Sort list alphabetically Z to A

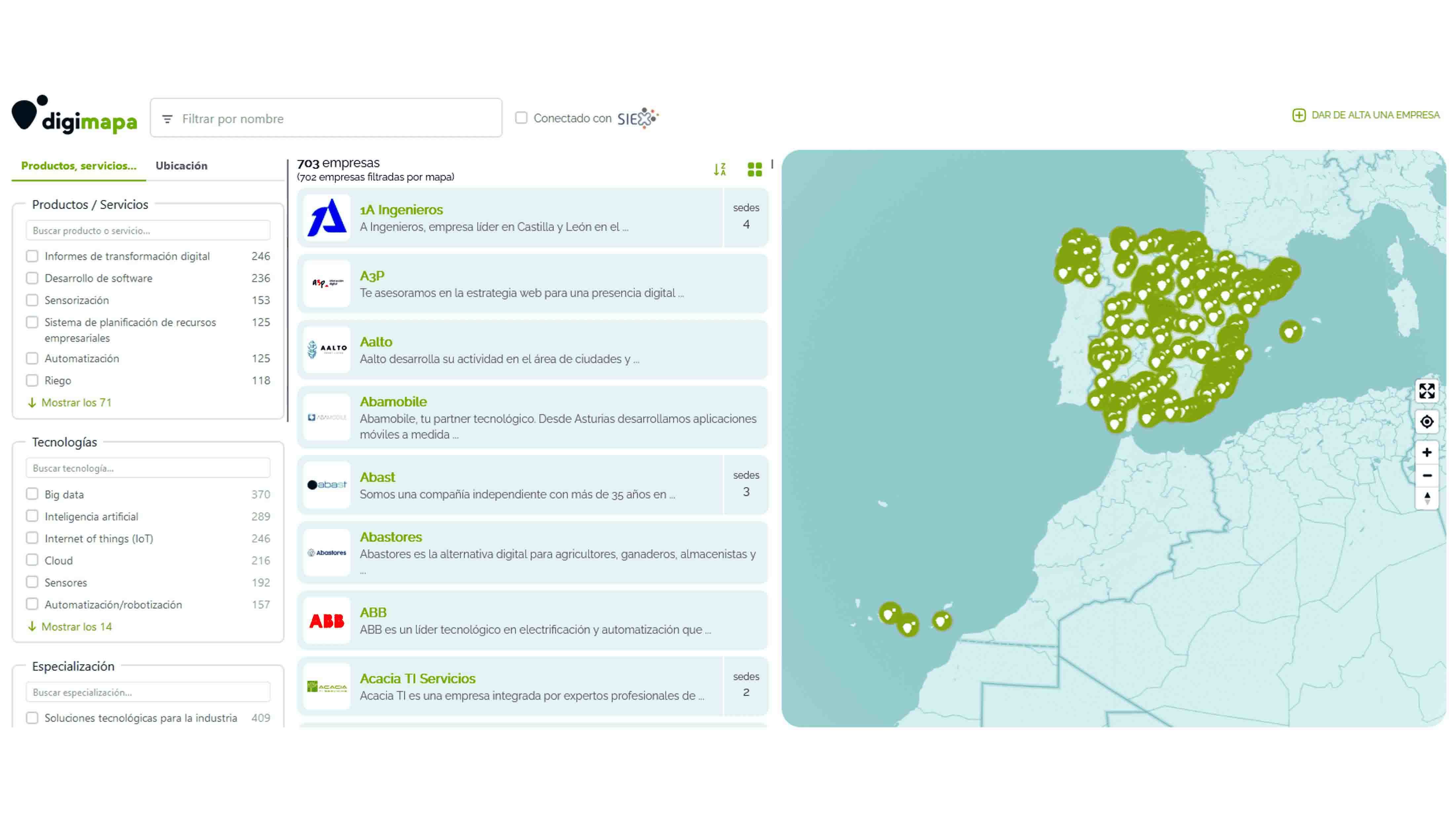[x=720, y=169]
